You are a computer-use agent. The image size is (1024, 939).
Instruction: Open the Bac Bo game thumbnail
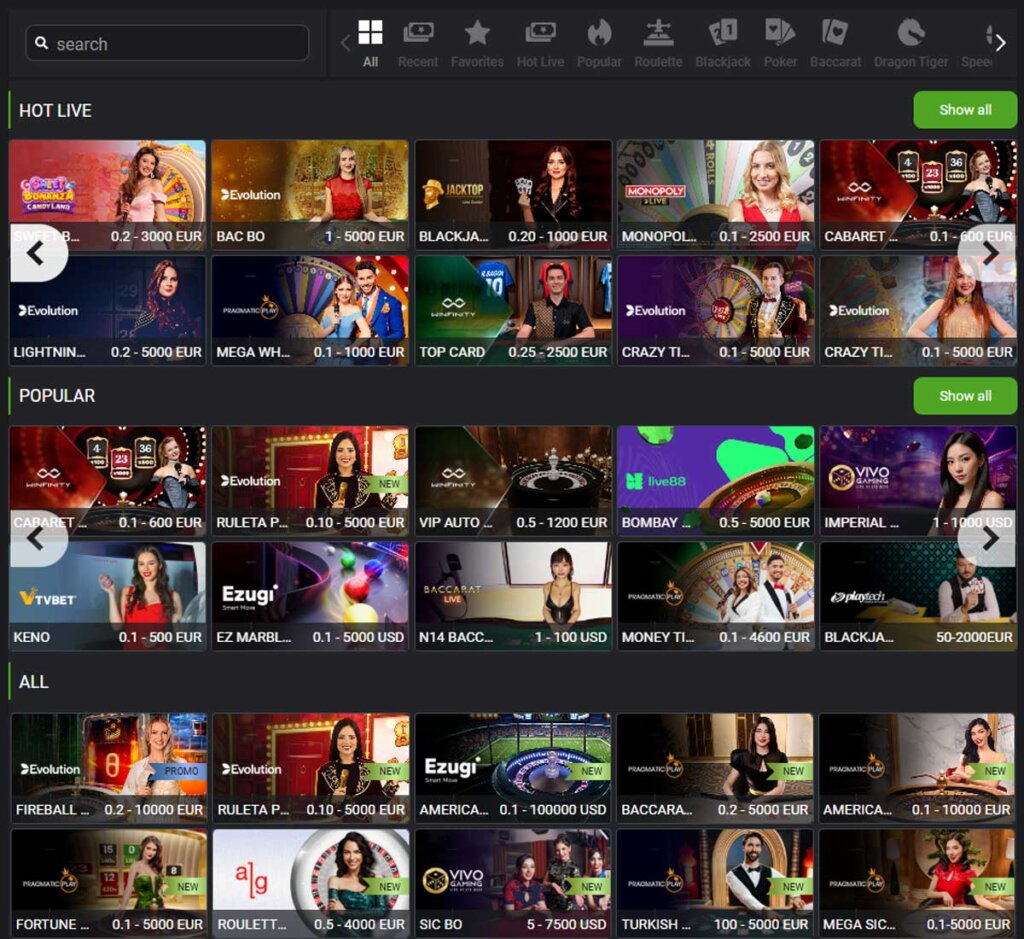tap(310, 193)
